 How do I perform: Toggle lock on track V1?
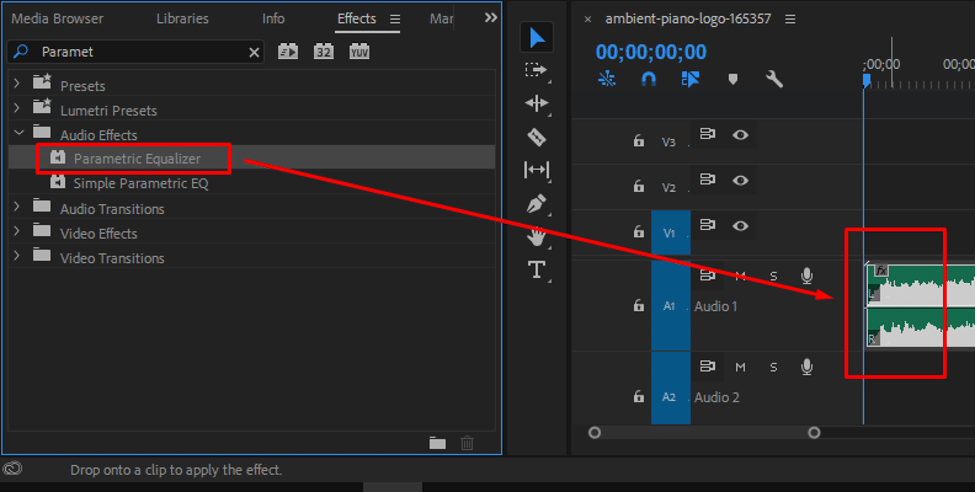point(639,231)
